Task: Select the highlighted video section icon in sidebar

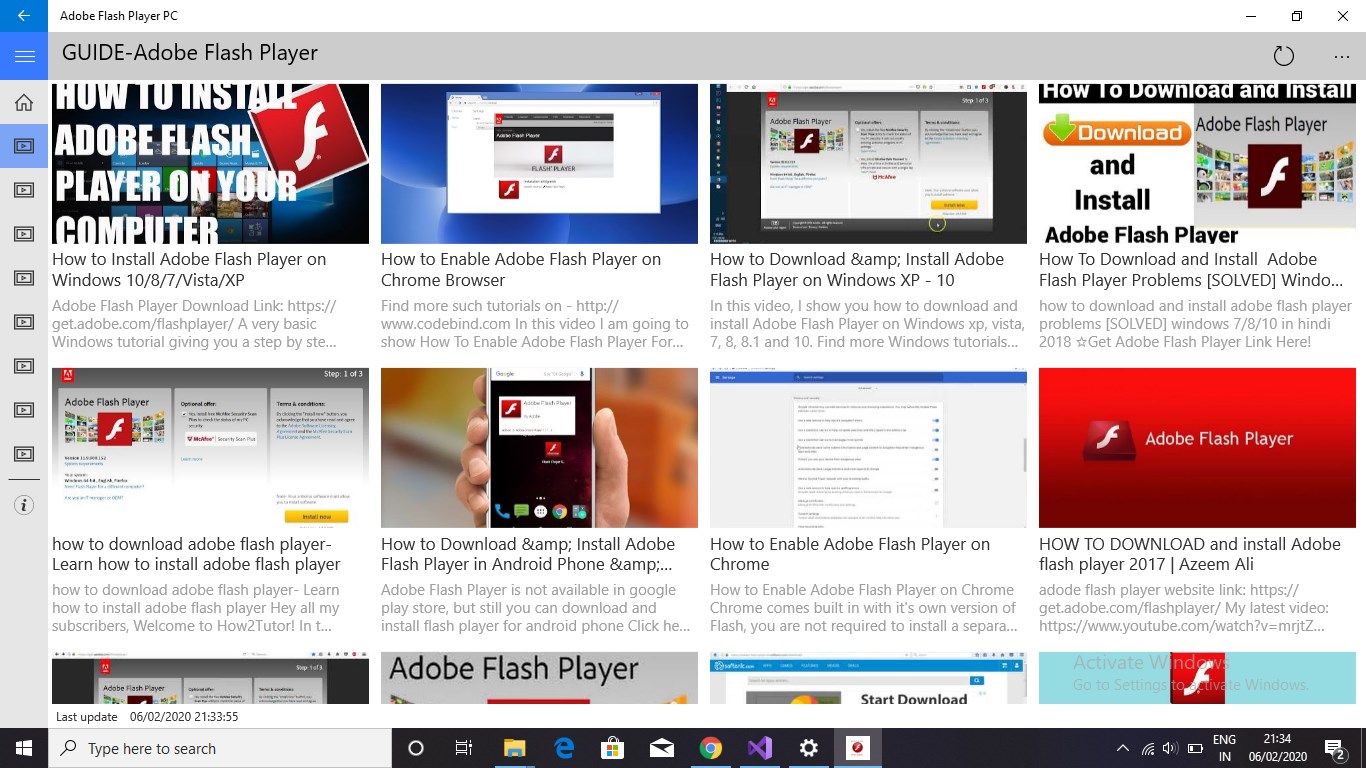Action: tap(24, 146)
